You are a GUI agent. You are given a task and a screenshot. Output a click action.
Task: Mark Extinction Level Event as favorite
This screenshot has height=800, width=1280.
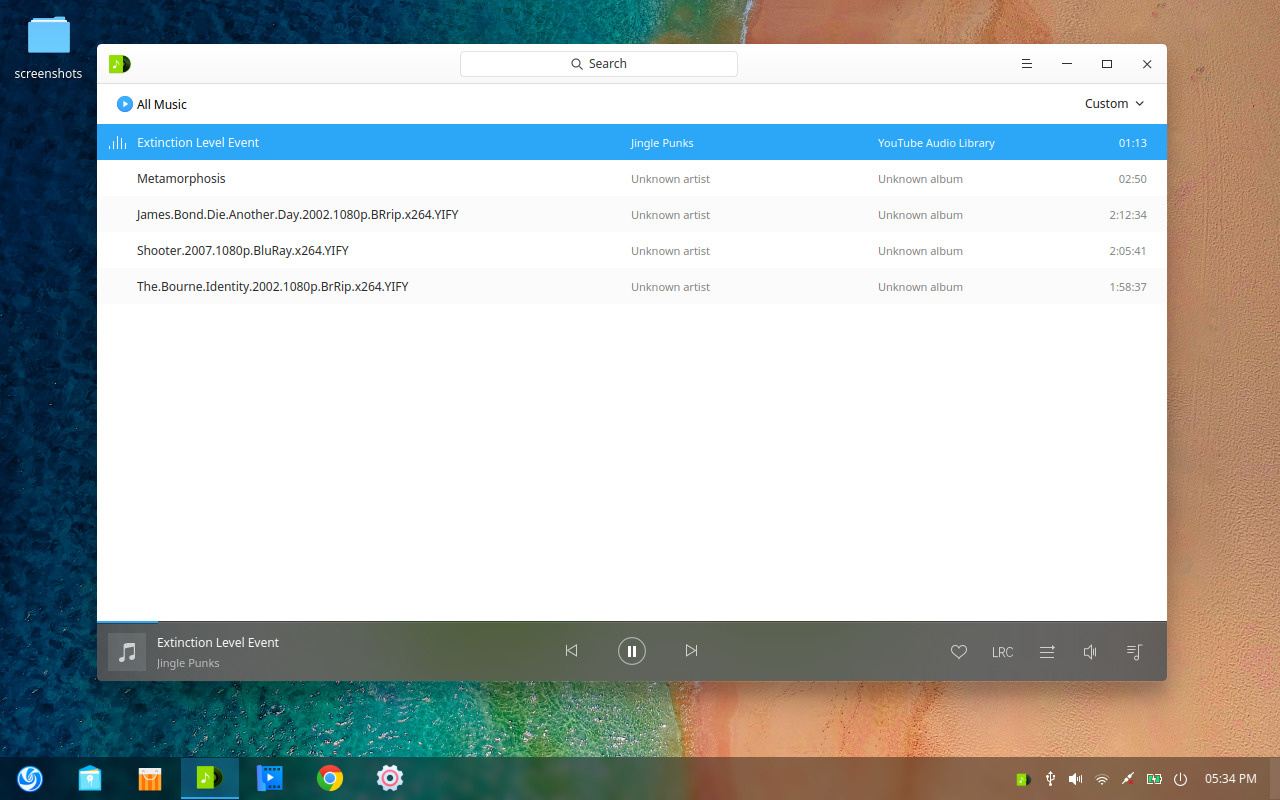(958, 651)
